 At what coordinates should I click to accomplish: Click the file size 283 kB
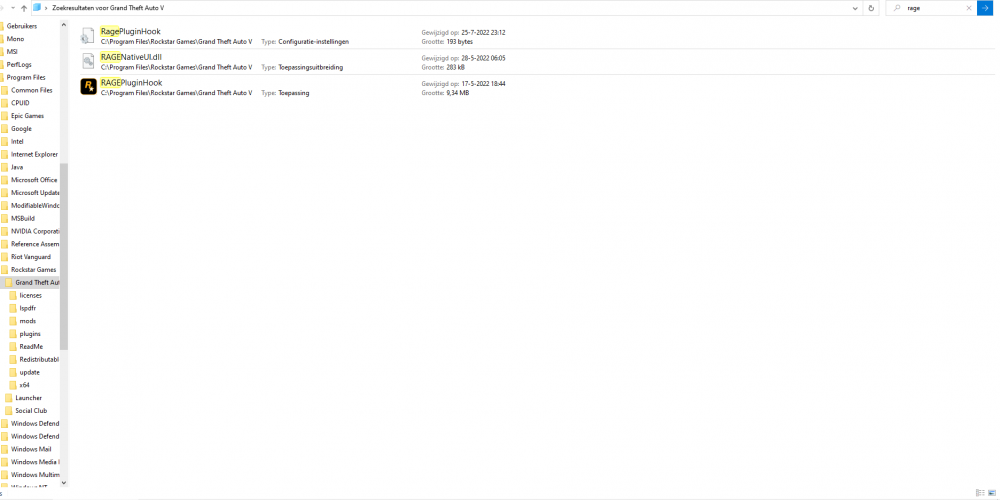[455, 67]
